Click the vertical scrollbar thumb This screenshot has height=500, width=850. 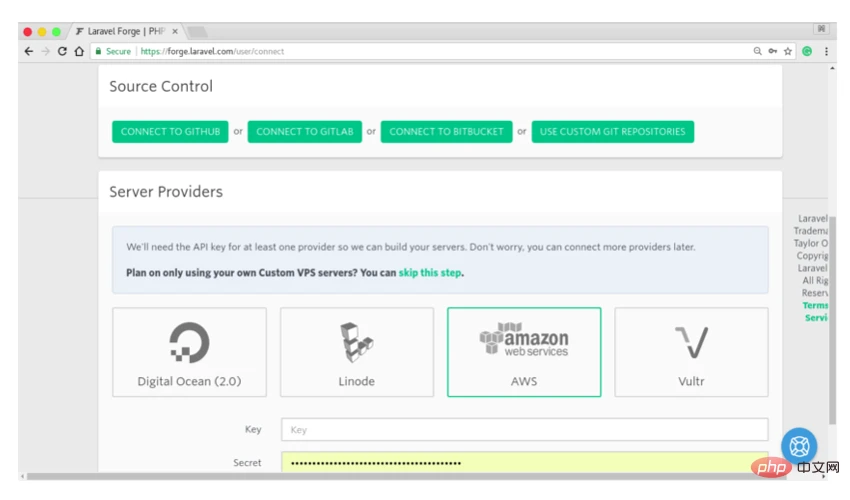click(832, 320)
